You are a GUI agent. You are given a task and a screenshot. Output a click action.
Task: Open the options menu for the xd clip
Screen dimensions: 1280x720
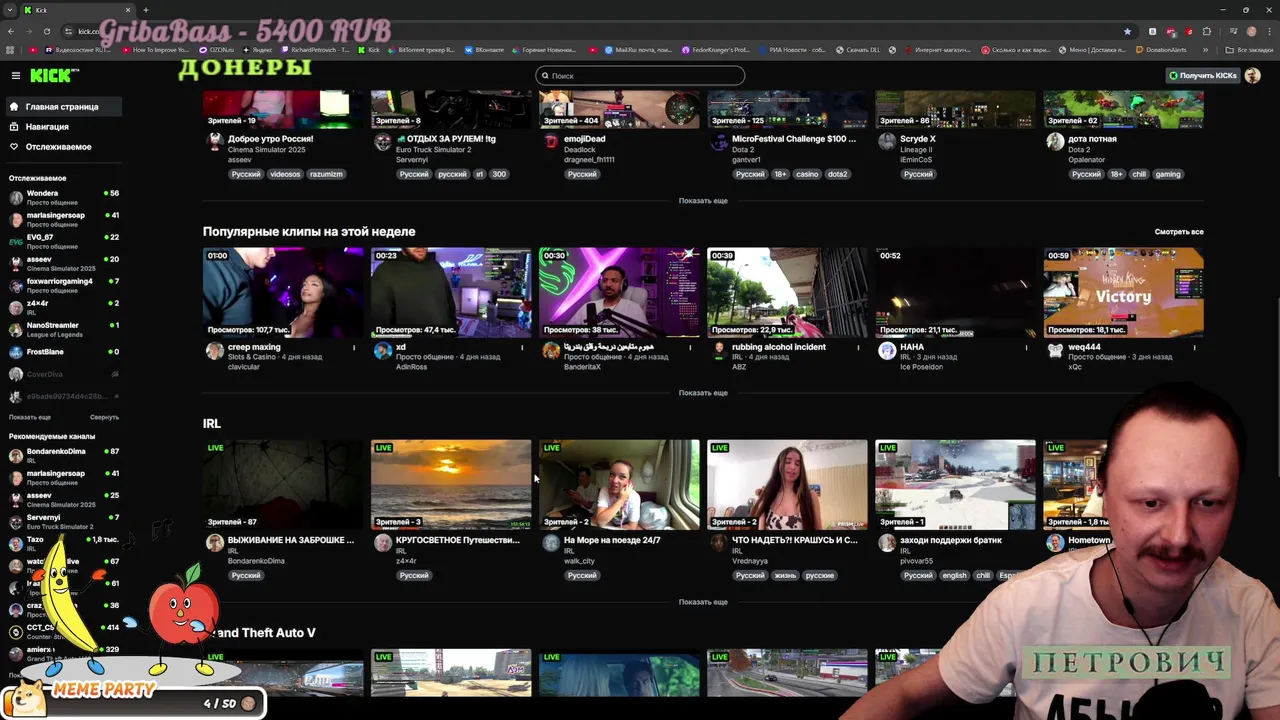point(522,348)
